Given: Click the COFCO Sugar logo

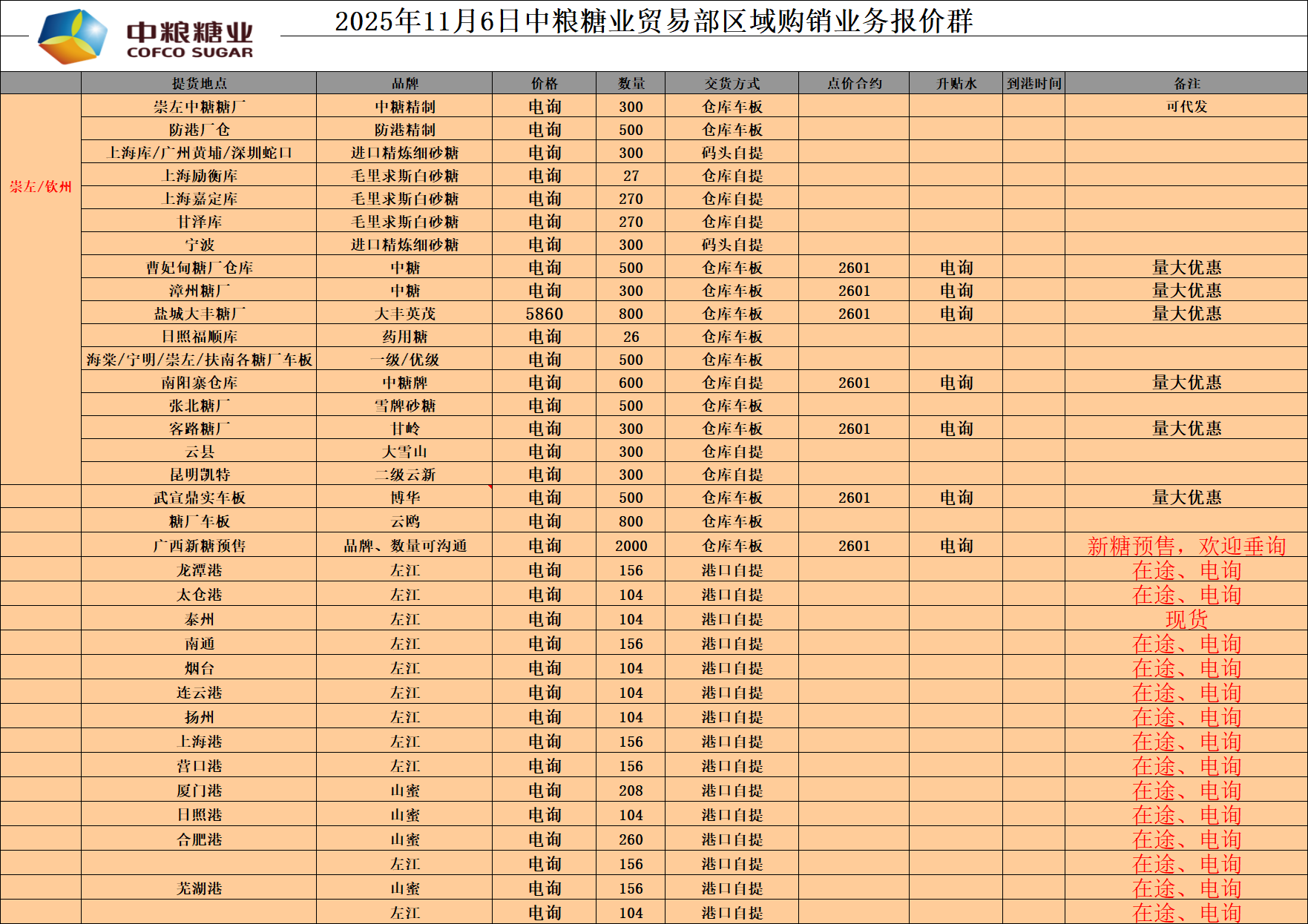Looking at the screenshot, I should (145, 36).
